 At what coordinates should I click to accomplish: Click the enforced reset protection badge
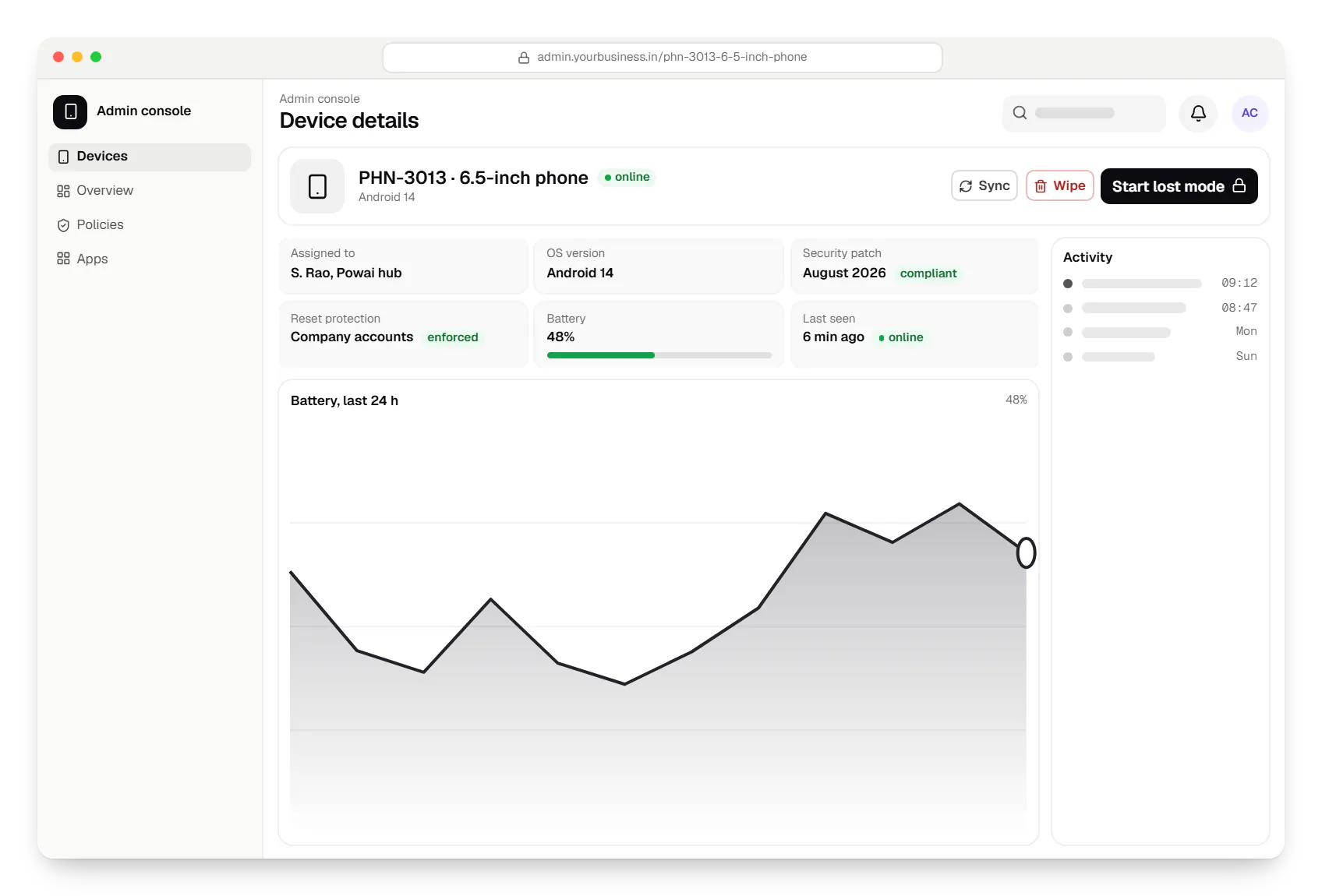(453, 337)
